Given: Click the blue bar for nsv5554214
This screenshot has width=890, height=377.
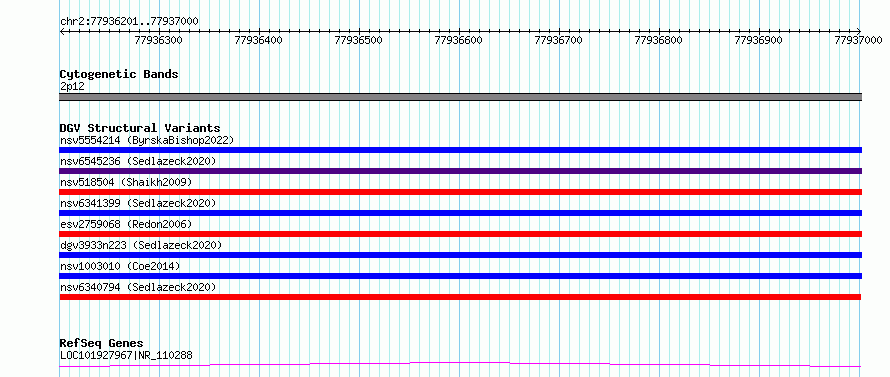Looking at the screenshot, I should [460, 150].
